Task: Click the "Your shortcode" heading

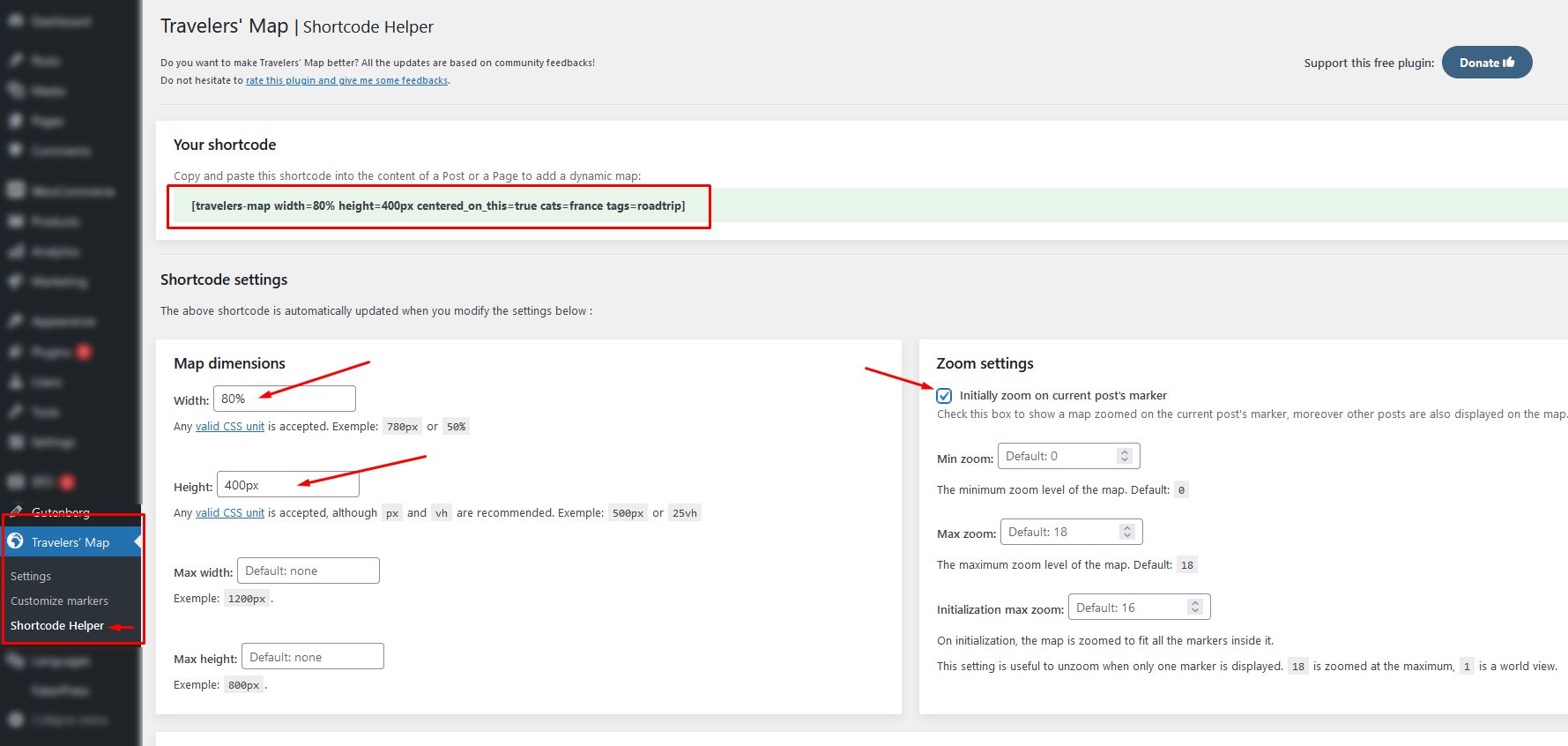Action: tap(225, 145)
